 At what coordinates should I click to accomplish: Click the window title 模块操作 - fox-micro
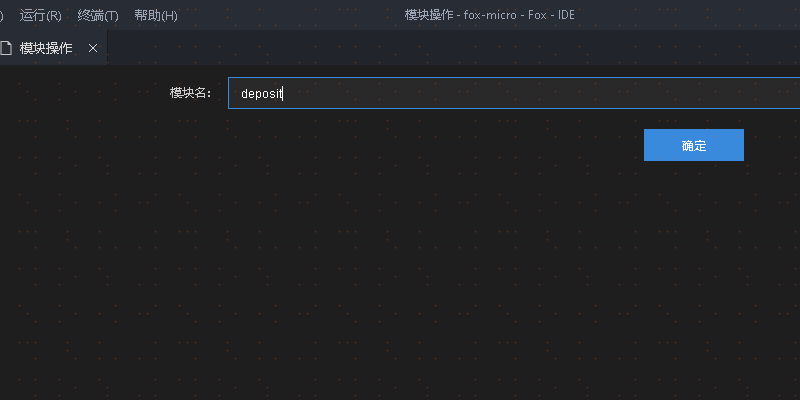click(x=461, y=15)
